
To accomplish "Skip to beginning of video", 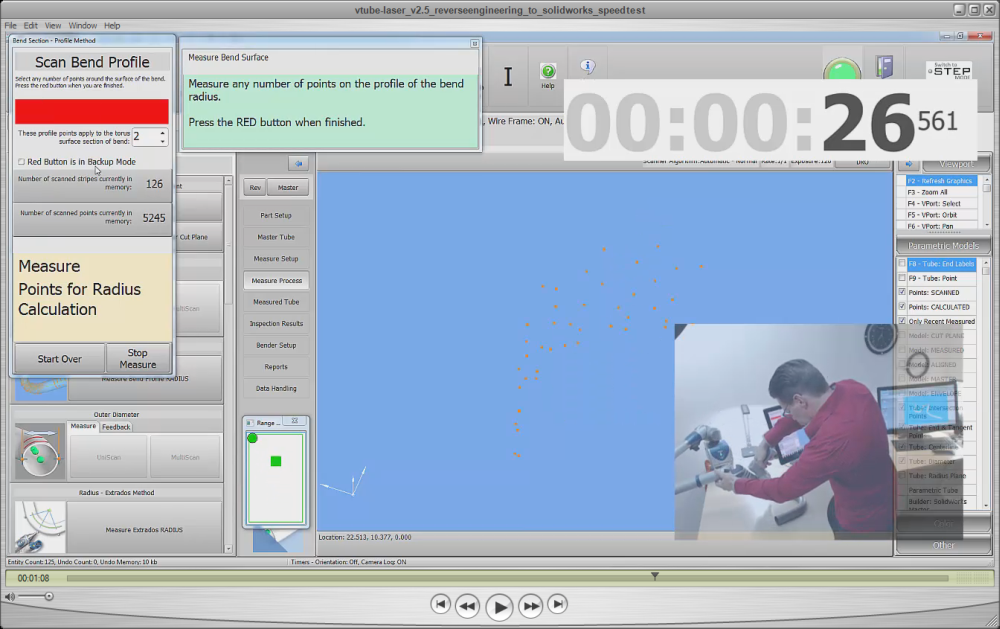I will point(440,604).
